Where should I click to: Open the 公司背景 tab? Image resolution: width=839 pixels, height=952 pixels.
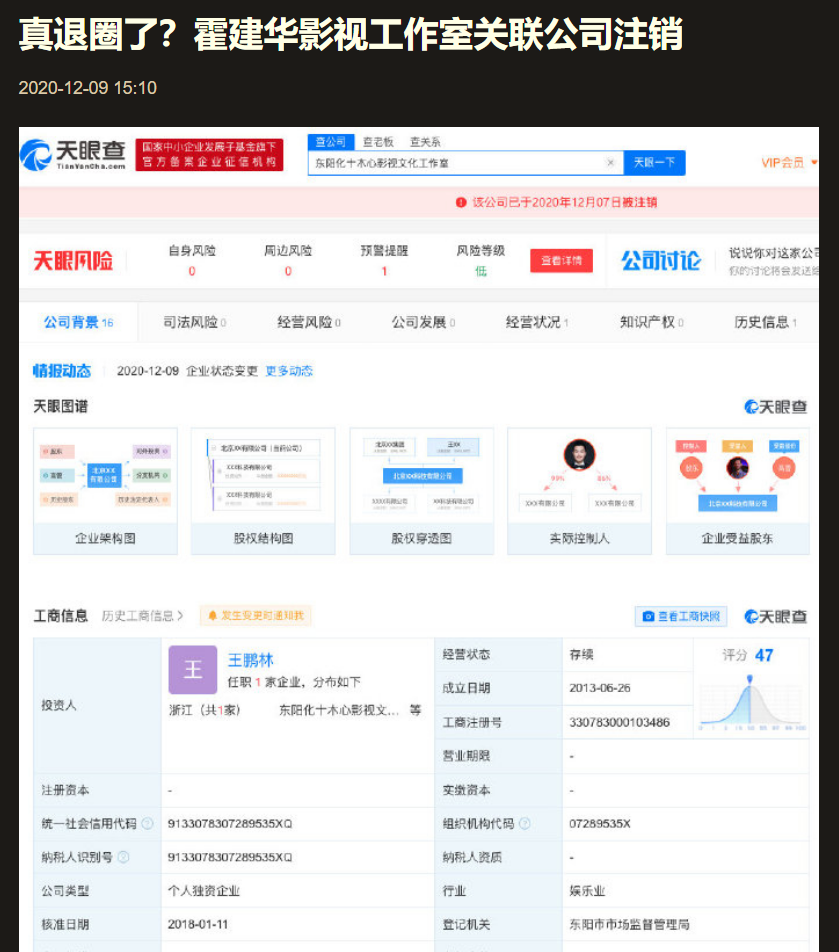point(78,322)
